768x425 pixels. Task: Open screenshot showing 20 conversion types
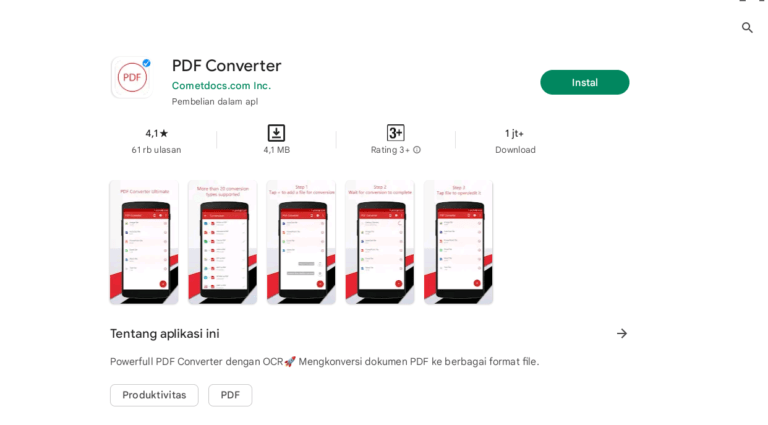(222, 242)
